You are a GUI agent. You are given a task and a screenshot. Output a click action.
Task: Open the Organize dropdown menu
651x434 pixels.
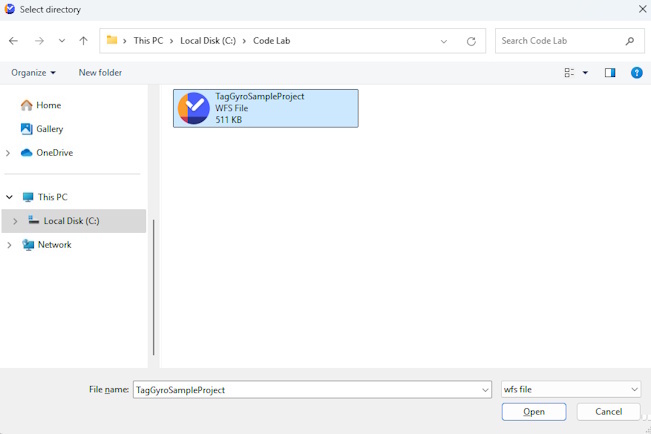click(x=34, y=73)
